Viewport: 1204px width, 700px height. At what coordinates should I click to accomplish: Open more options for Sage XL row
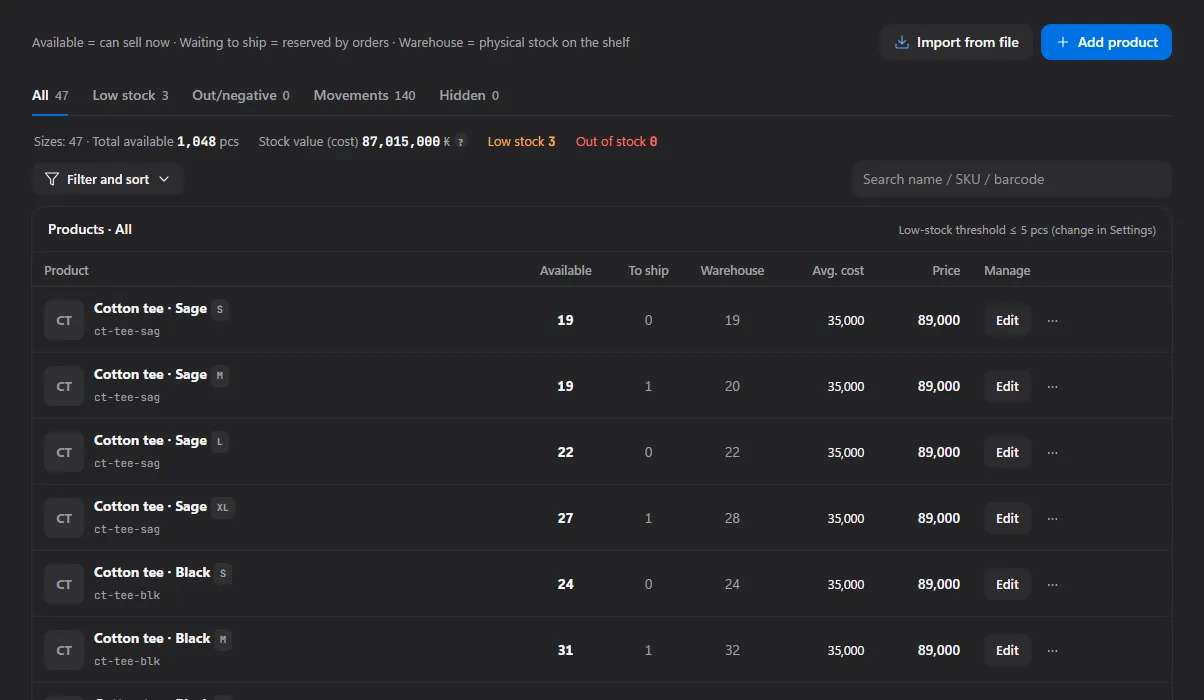[1052, 518]
